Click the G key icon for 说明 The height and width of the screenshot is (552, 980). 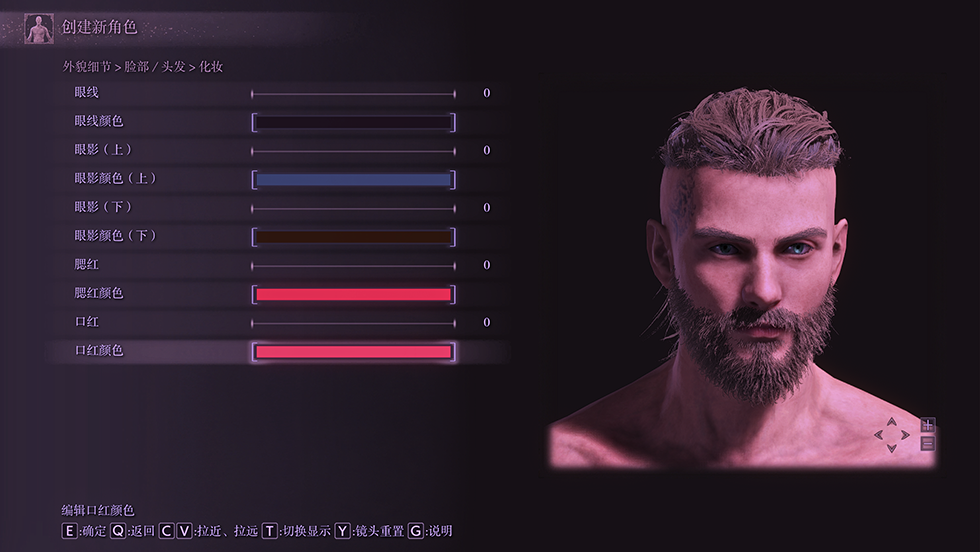(x=416, y=531)
